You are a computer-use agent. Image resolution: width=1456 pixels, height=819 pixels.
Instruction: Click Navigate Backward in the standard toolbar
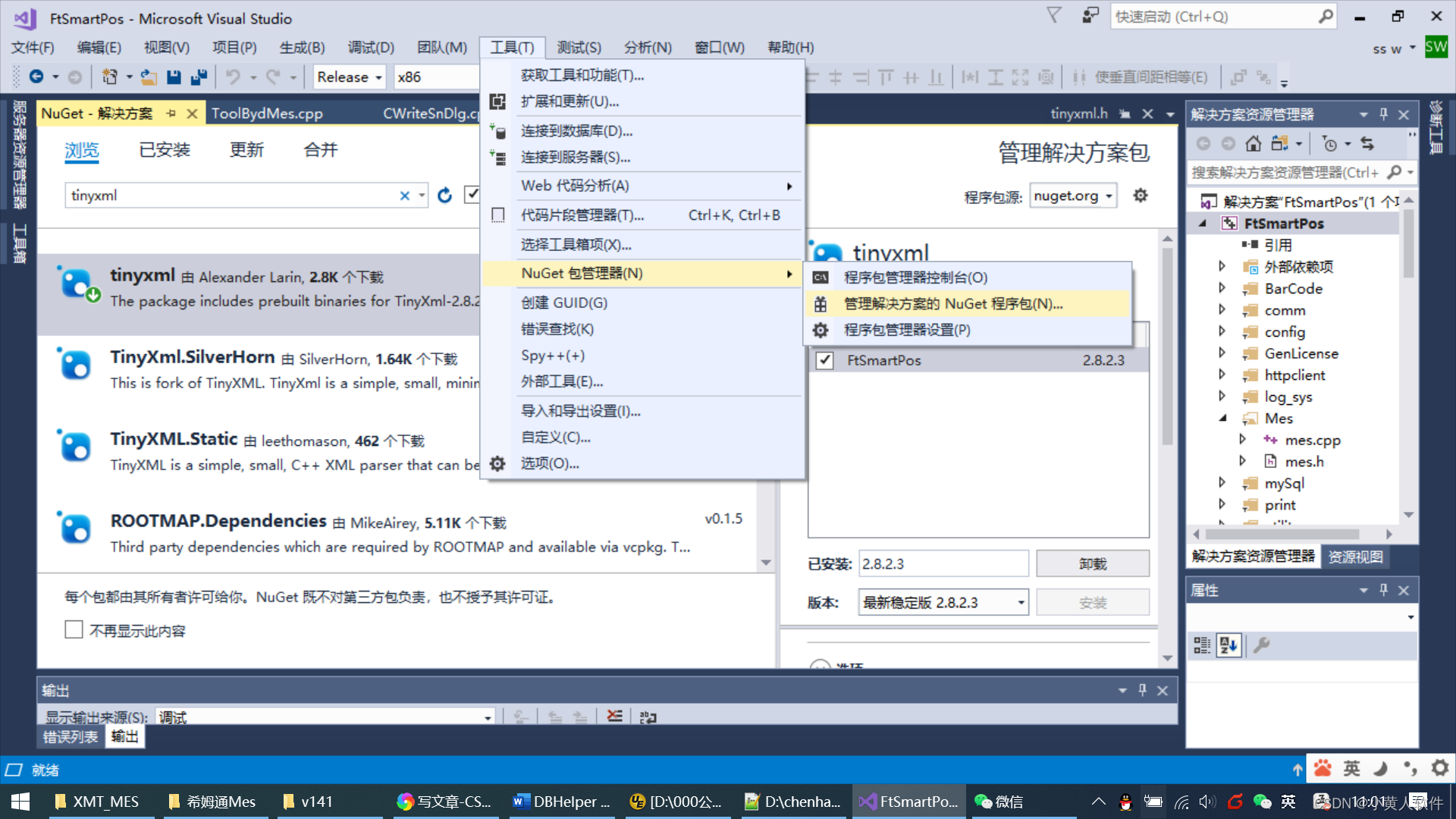(x=37, y=77)
